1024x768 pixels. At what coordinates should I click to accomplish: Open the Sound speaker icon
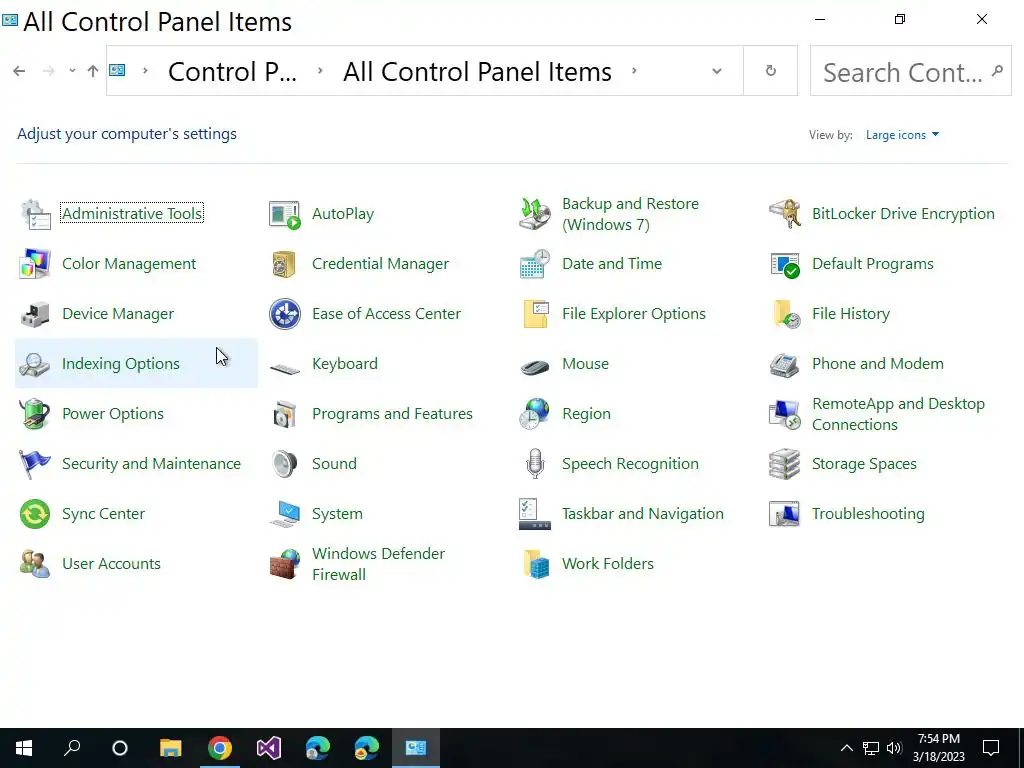pos(285,464)
